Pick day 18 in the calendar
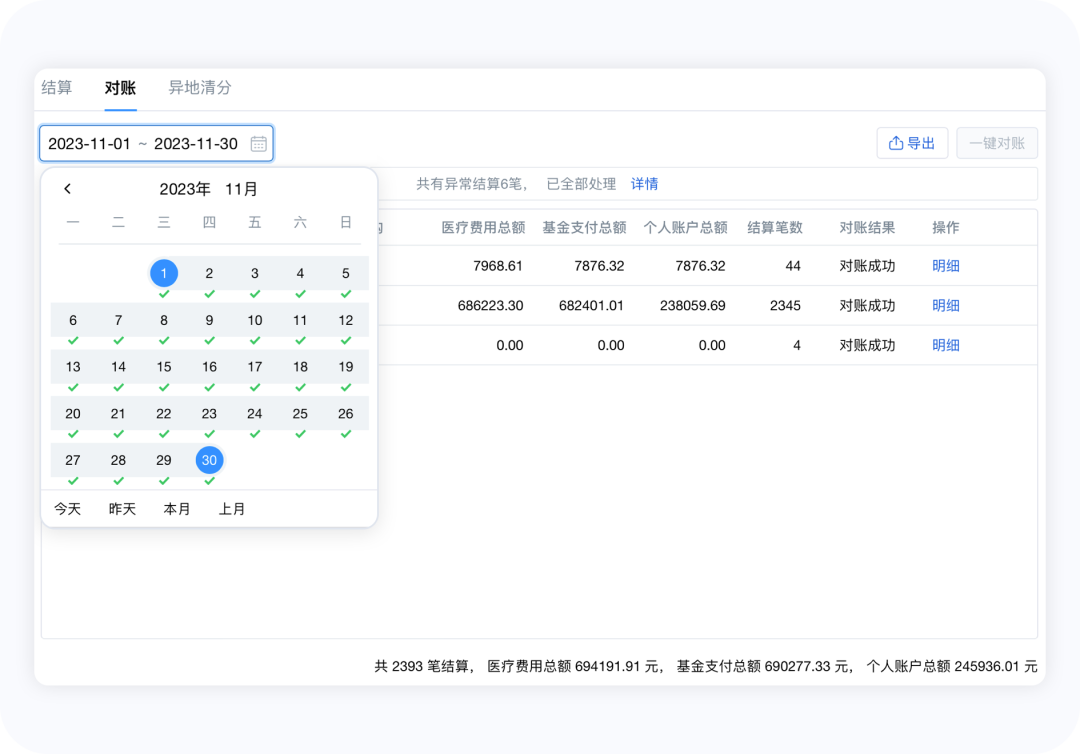The image size is (1080, 754). 300,367
